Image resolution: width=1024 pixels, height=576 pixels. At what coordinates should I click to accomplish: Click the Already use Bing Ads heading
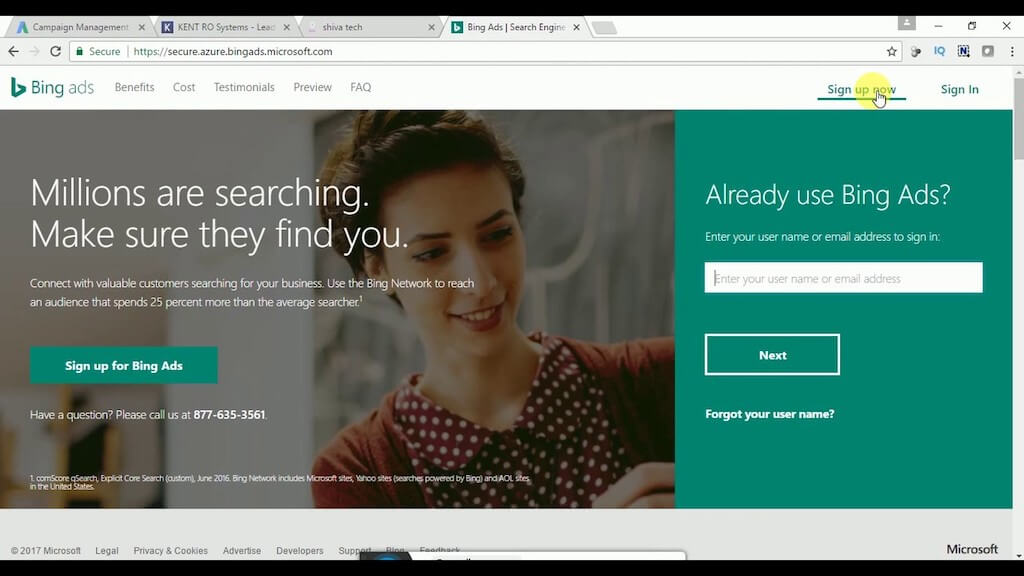tap(827, 195)
